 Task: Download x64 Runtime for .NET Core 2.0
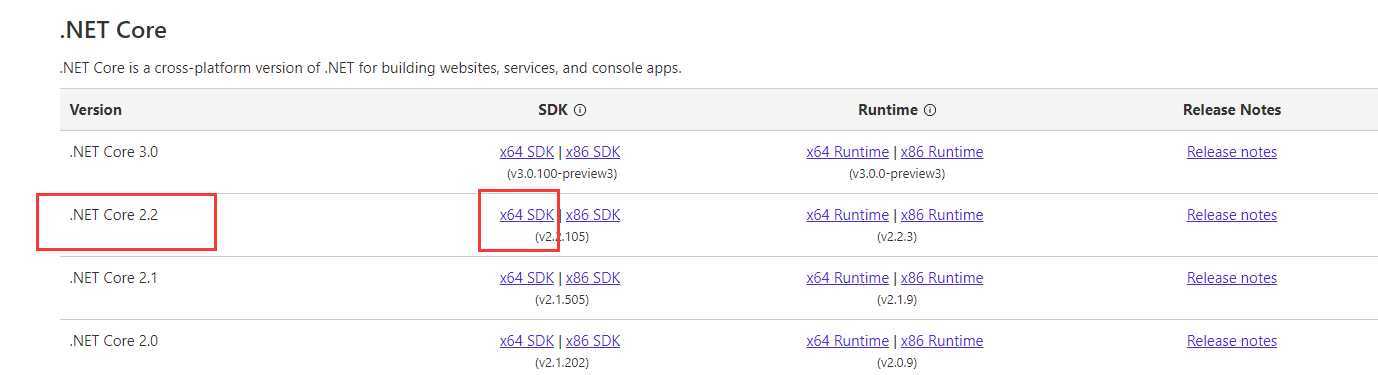(848, 341)
